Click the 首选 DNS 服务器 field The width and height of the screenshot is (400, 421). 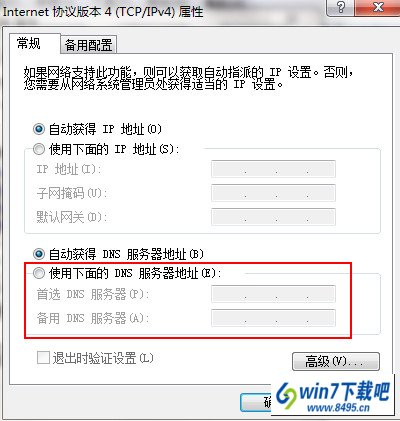[x=273, y=294]
